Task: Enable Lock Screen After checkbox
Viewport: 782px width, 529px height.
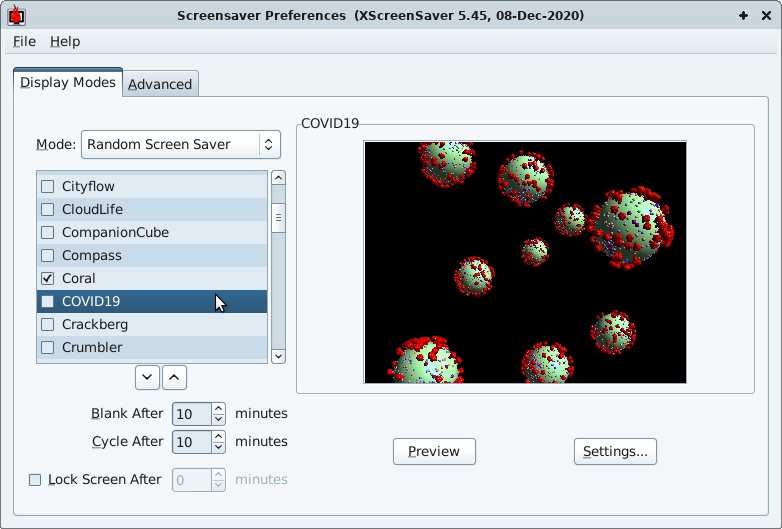Action: 35,480
